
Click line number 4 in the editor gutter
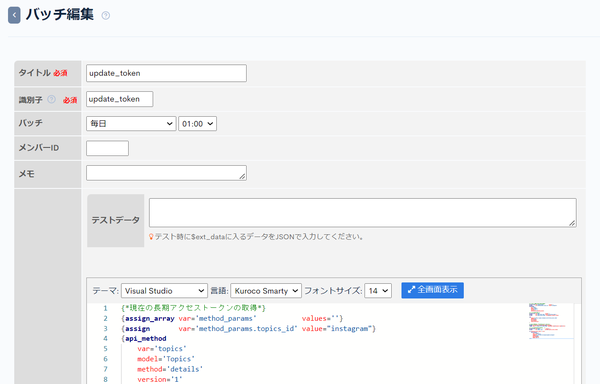click(x=105, y=338)
